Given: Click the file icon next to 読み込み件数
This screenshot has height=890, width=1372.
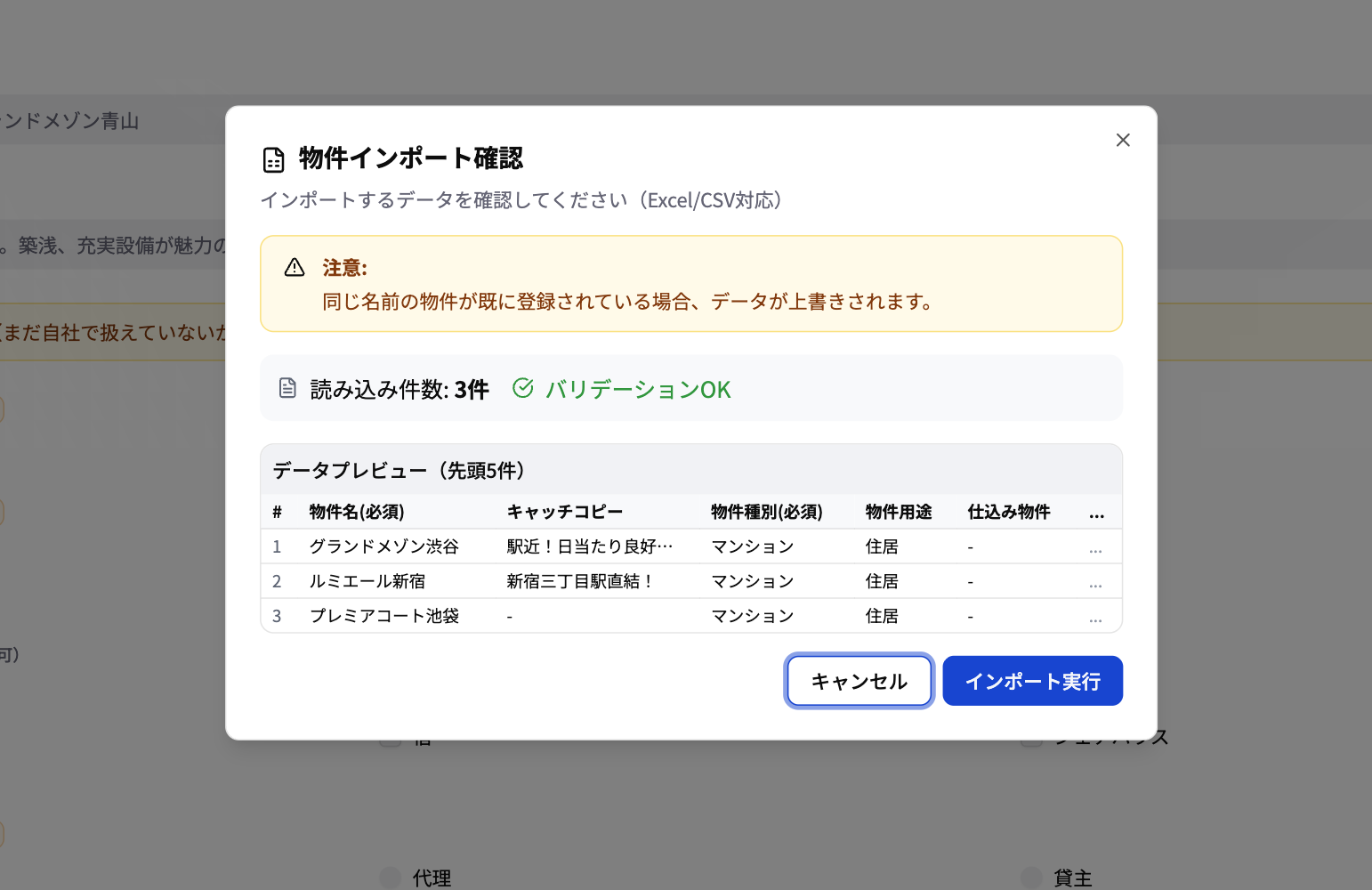Looking at the screenshot, I should (286, 387).
